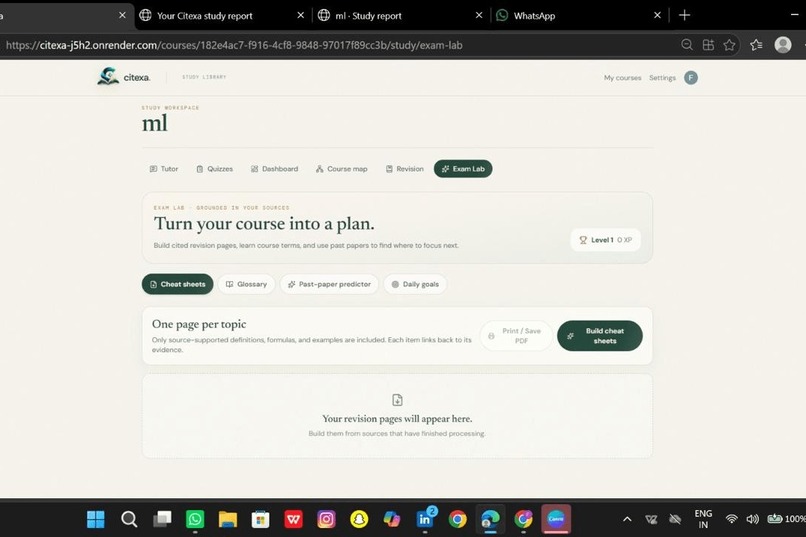Close the ml - Study report tab
The height and width of the screenshot is (537, 806).
tap(479, 15)
